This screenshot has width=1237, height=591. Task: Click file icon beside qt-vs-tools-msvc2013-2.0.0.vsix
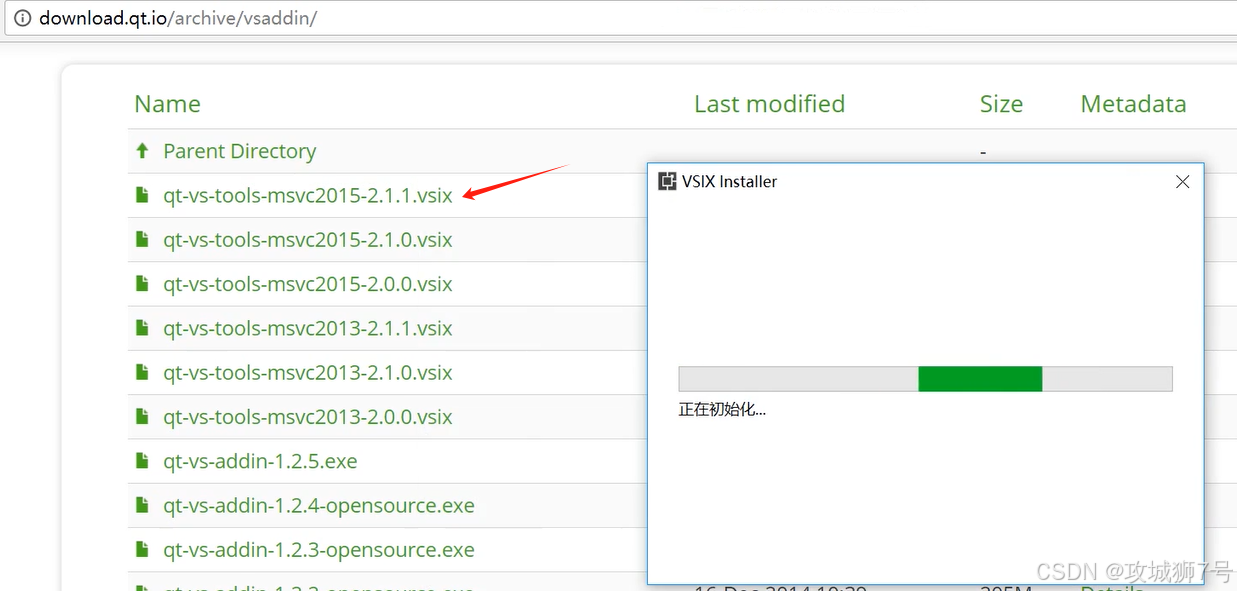(142, 416)
